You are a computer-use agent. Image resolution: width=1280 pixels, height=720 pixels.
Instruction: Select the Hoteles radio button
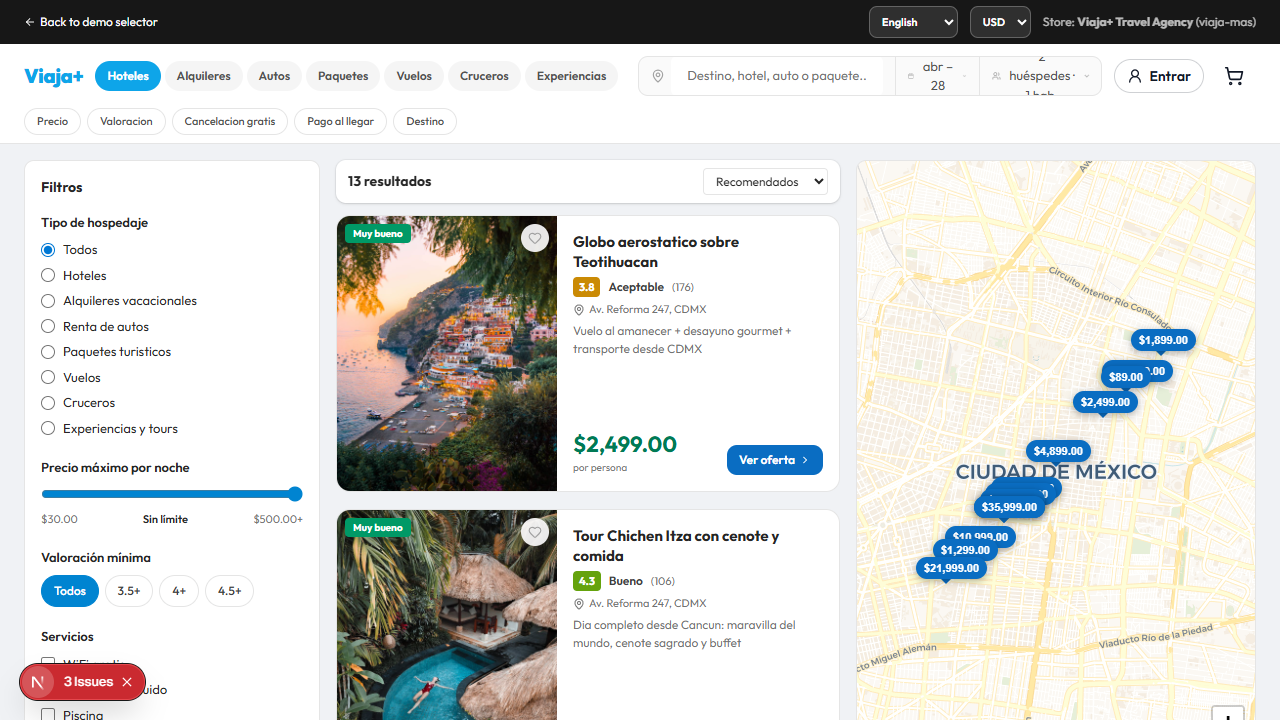point(48,275)
